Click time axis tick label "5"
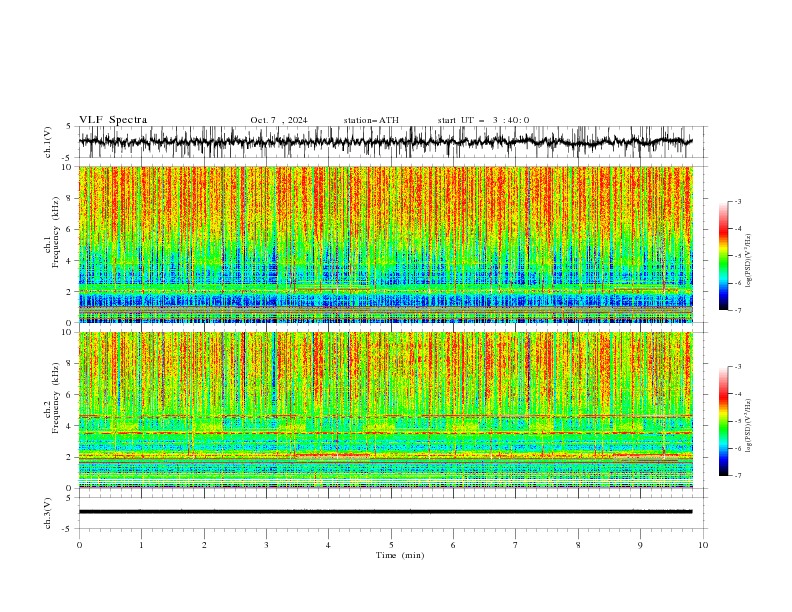 coord(391,545)
